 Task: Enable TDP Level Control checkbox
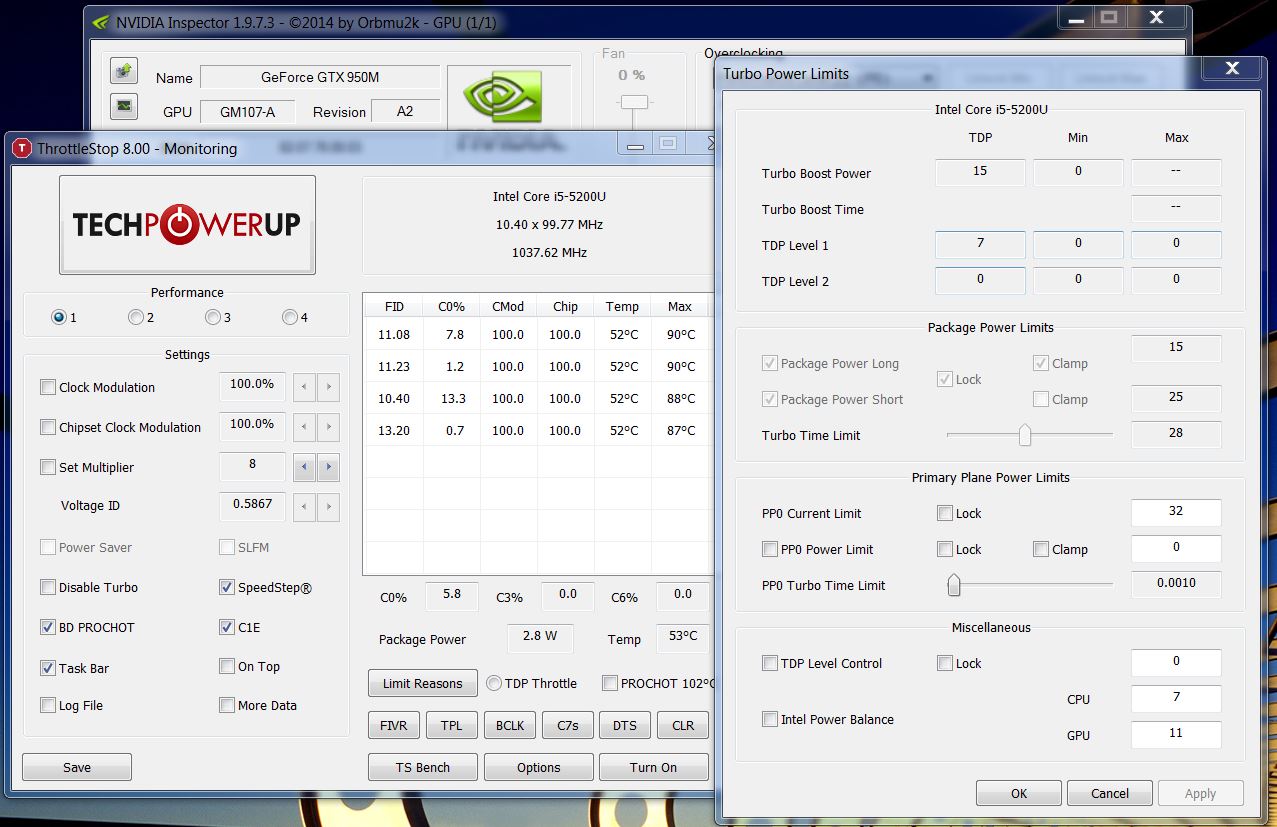click(770, 663)
